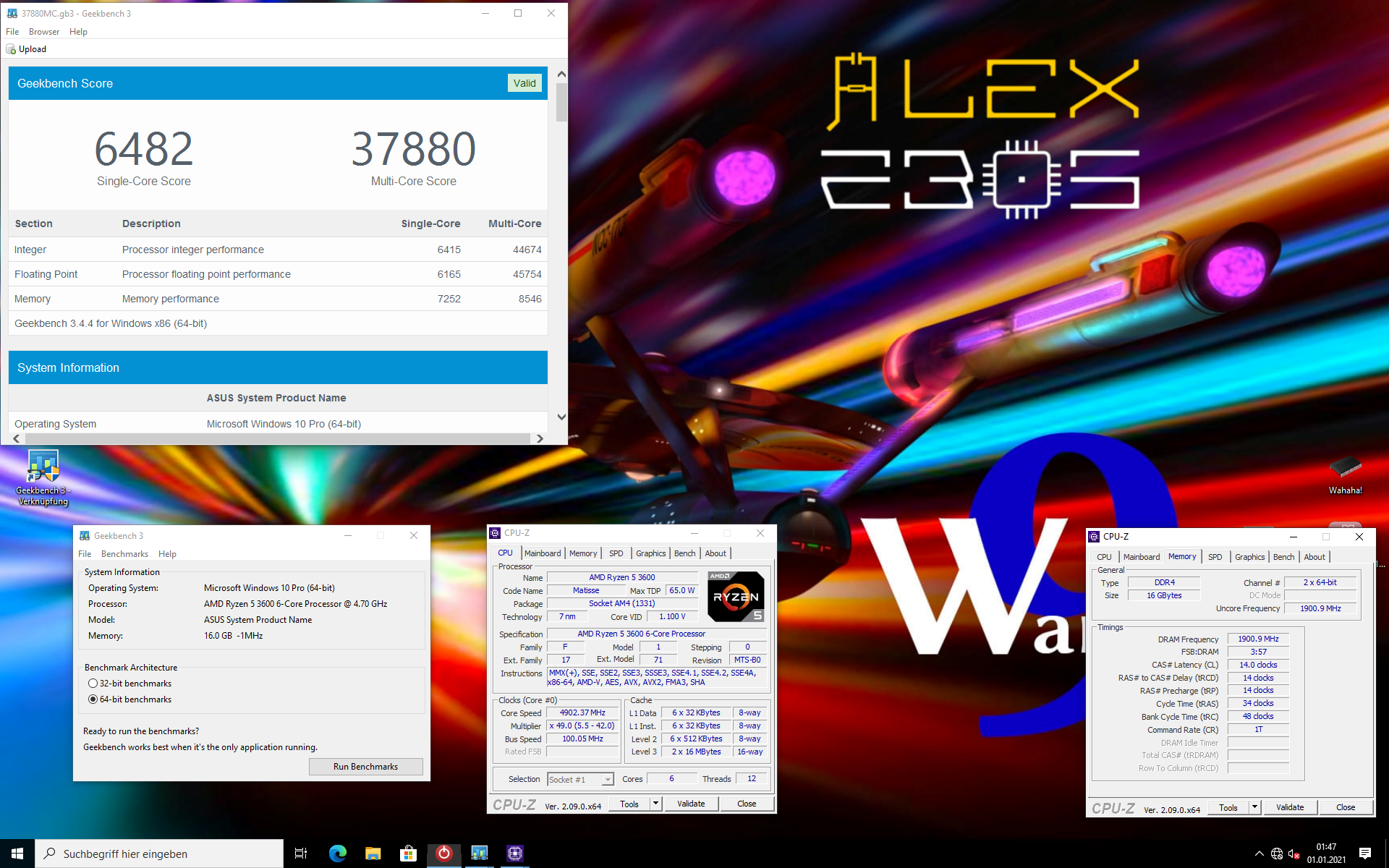Click the CPU-Z CPU window title icon
The height and width of the screenshot is (868, 1389).
[x=495, y=533]
